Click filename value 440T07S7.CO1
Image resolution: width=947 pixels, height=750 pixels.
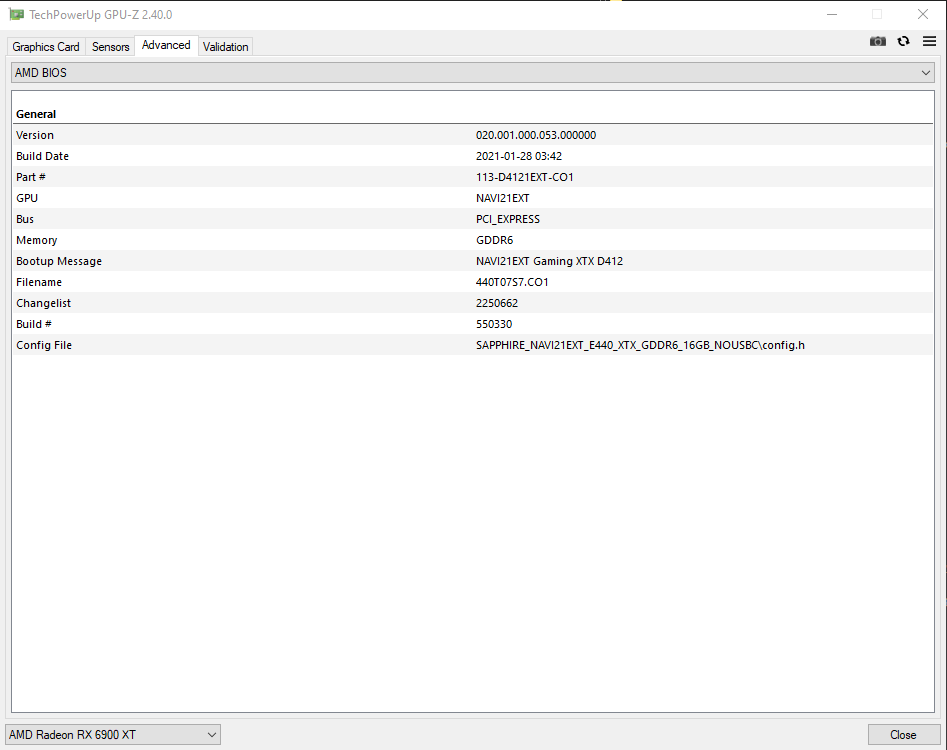[512, 282]
